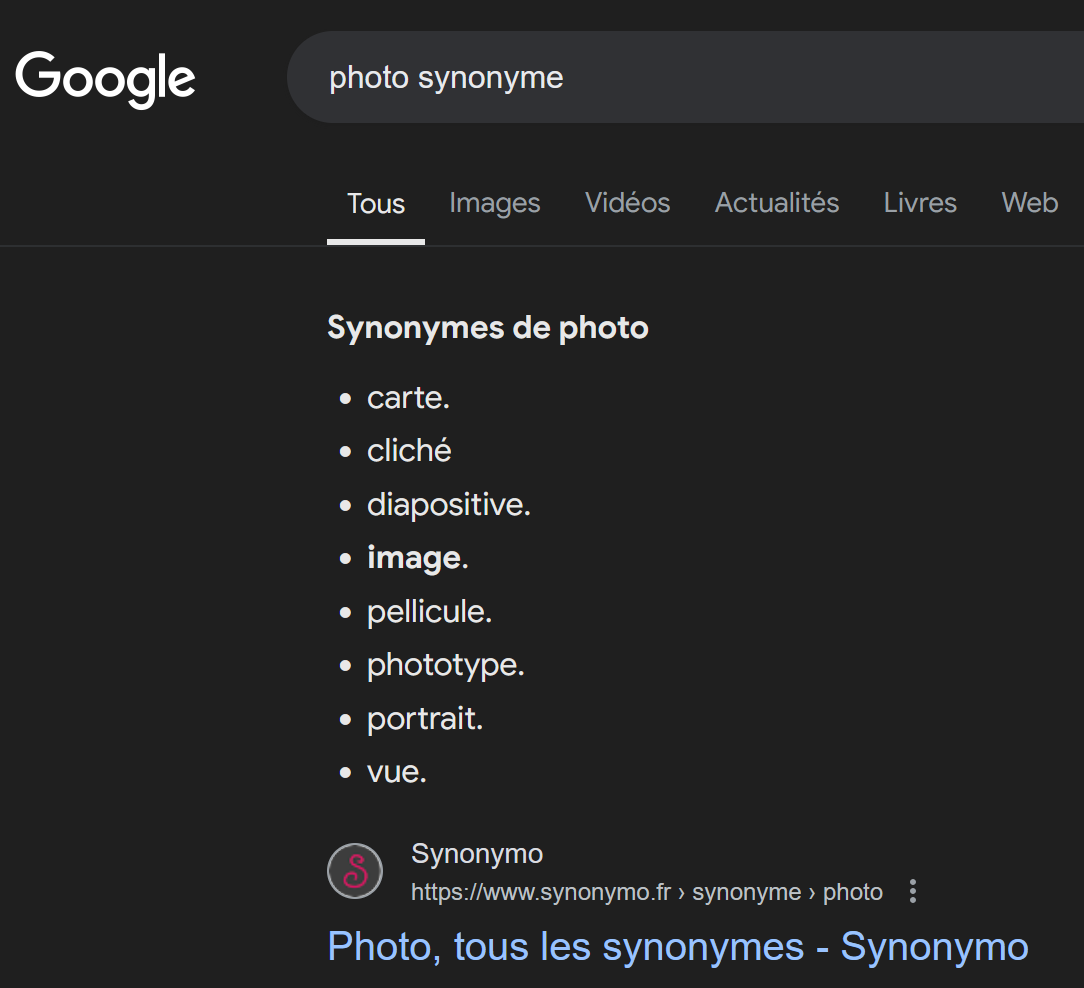
Task: Click the synonym "pellicule"
Action: point(428,612)
